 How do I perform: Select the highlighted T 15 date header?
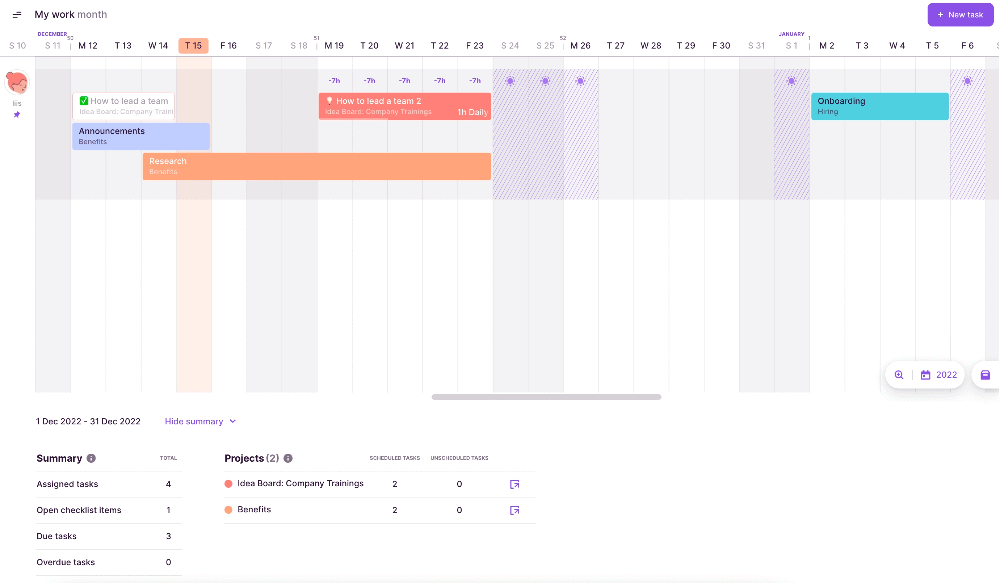pyautogui.click(x=193, y=46)
